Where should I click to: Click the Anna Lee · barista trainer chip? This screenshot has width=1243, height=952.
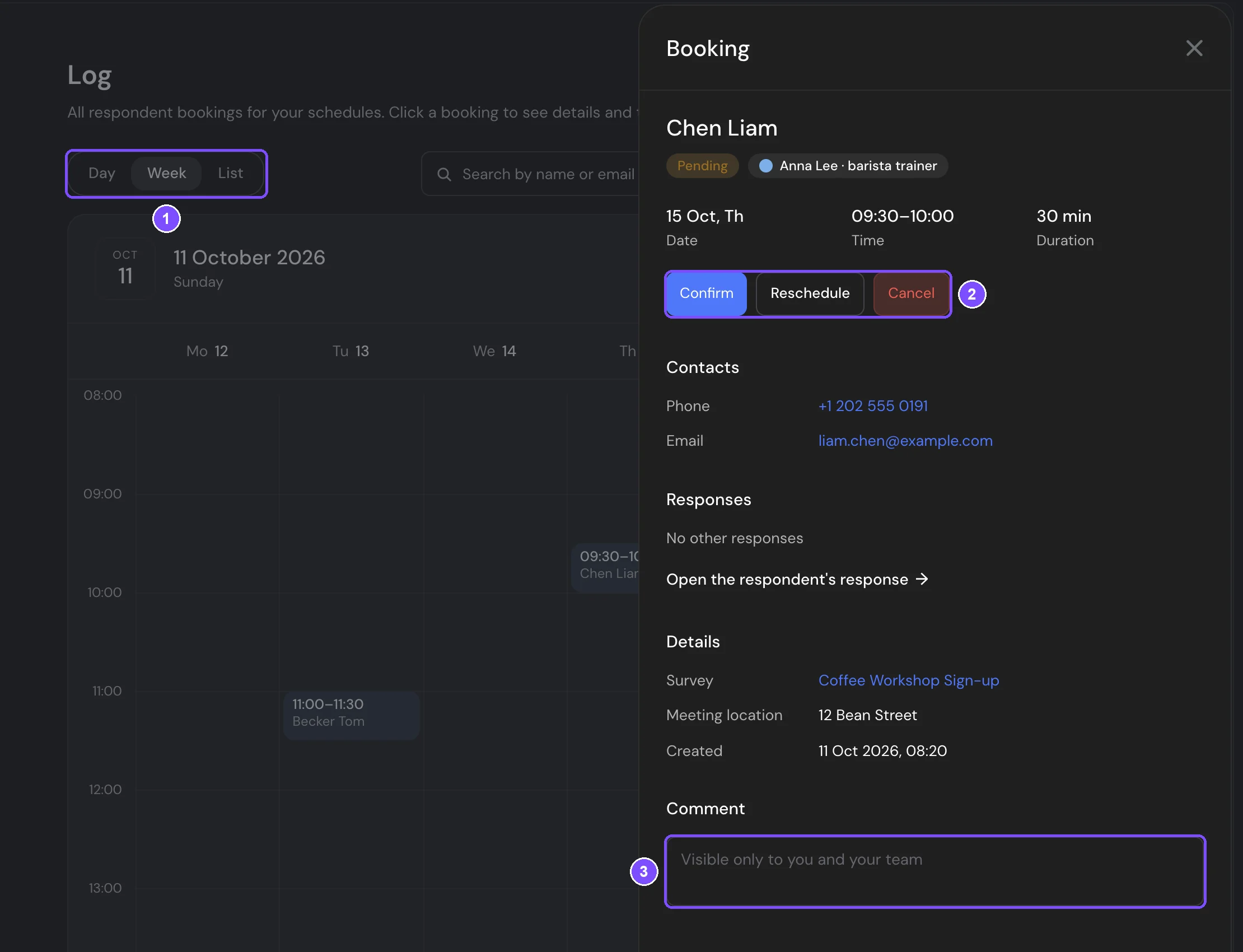(848, 165)
